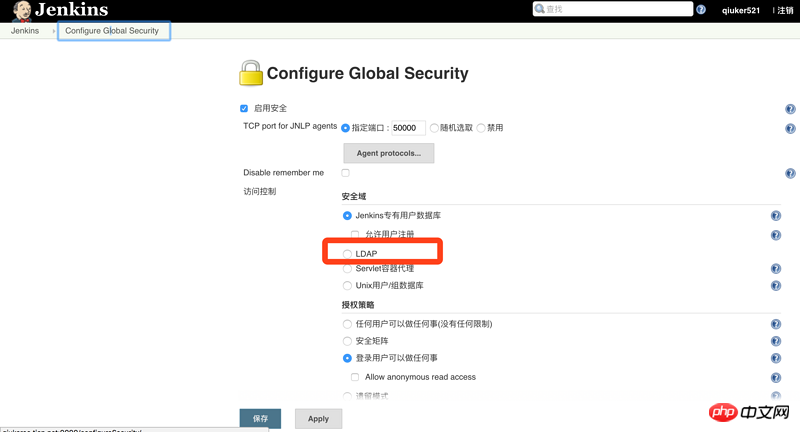Expand breadcrumb arrow after Jenkins
This screenshot has width=800, height=432.
[54, 31]
